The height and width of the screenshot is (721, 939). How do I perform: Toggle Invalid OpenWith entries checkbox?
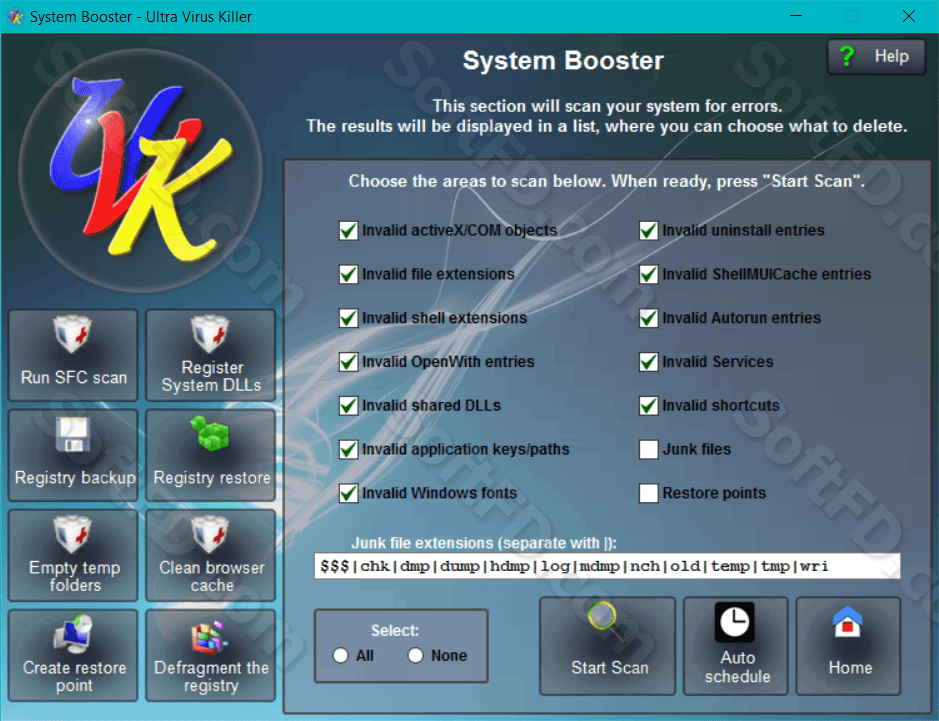349,362
